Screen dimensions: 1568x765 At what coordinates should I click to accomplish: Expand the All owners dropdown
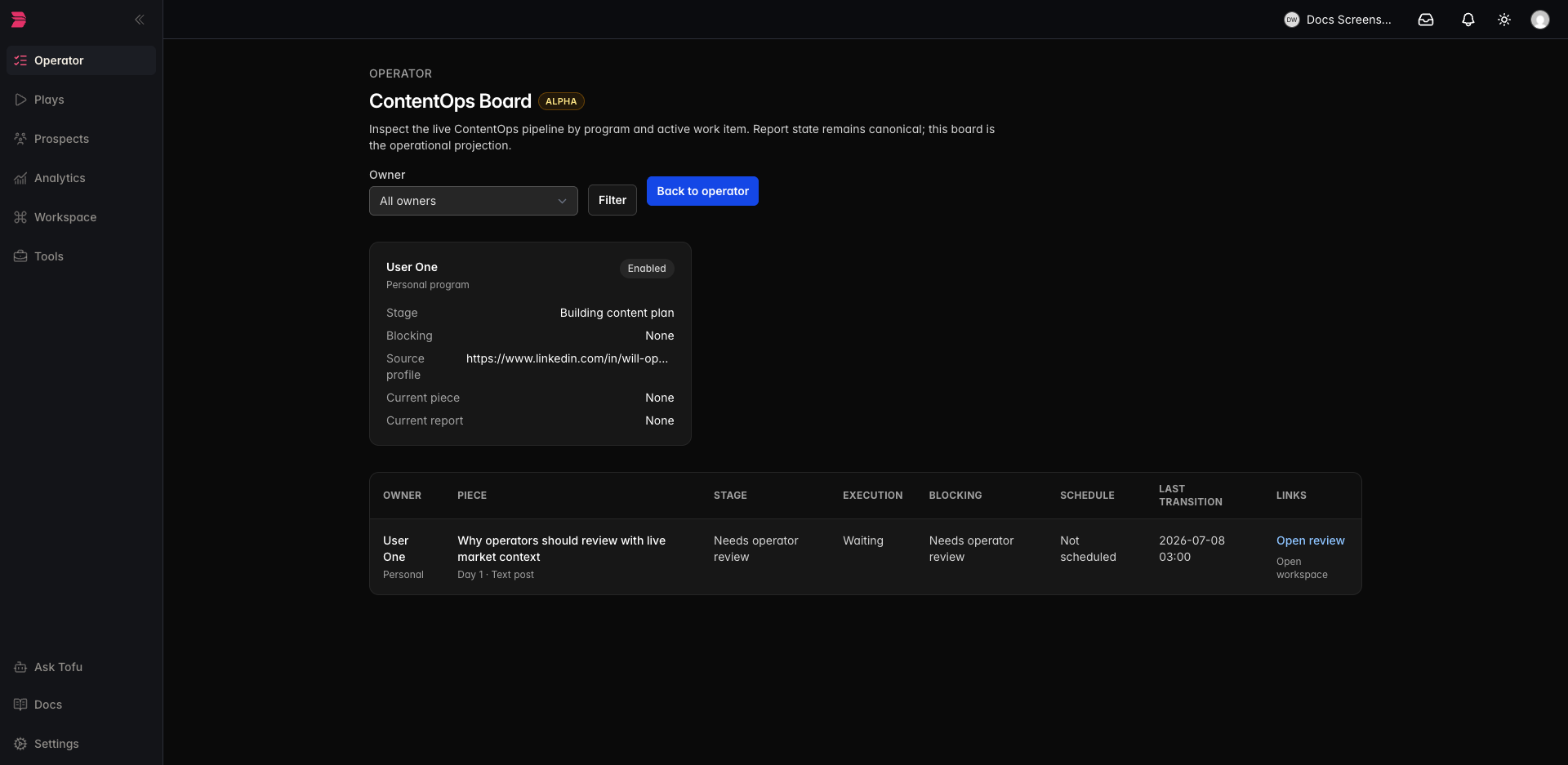click(474, 201)
